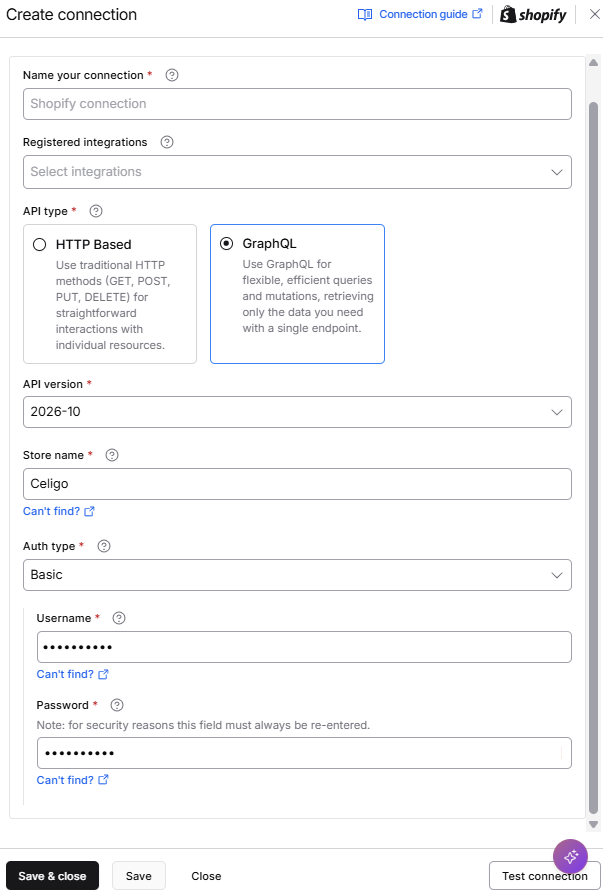Select the GraphQL radio option
The image size is (603, 895).
tap(227, 244)
